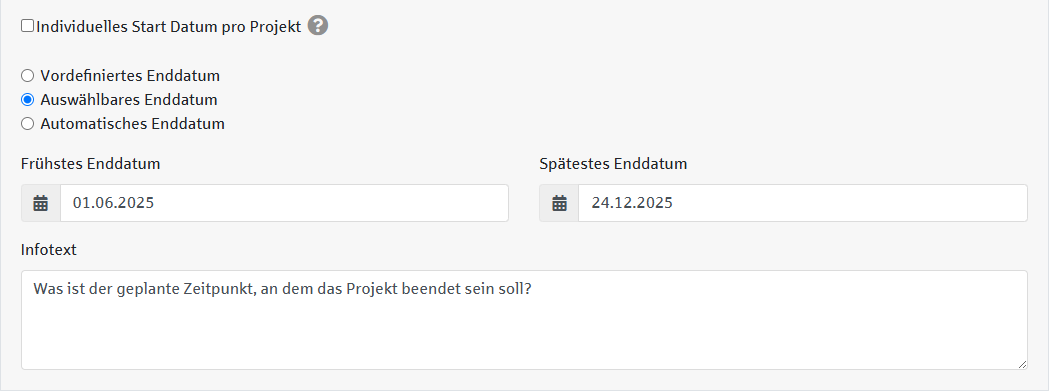Image resolution: width=1049 pixels, height=391 pixels.
Task: Click the Spätestes Enddatum field label
Action: click(x=613, y=164)
